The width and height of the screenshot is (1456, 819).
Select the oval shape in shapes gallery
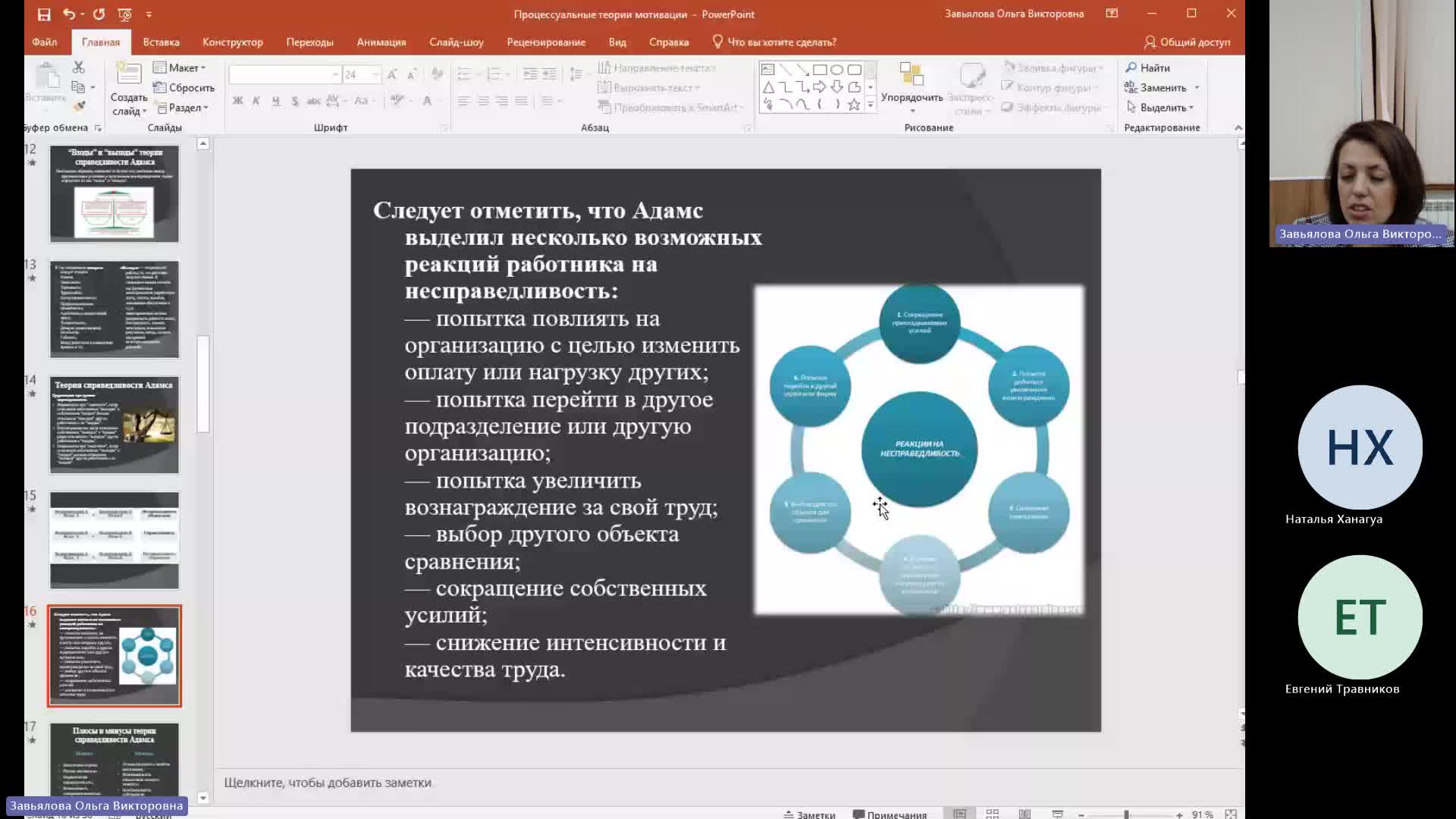(x=837, y=70)
